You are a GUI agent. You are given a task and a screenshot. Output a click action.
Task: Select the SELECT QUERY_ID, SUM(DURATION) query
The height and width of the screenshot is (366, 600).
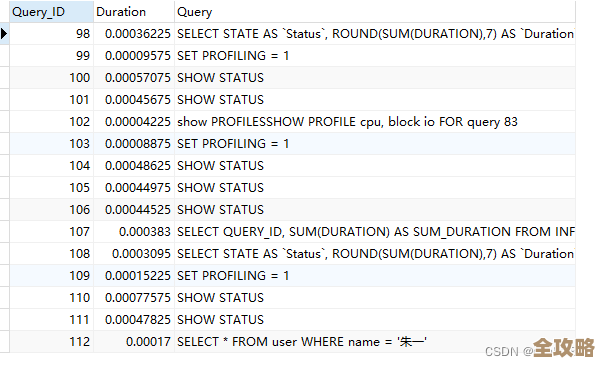point(375,232)
